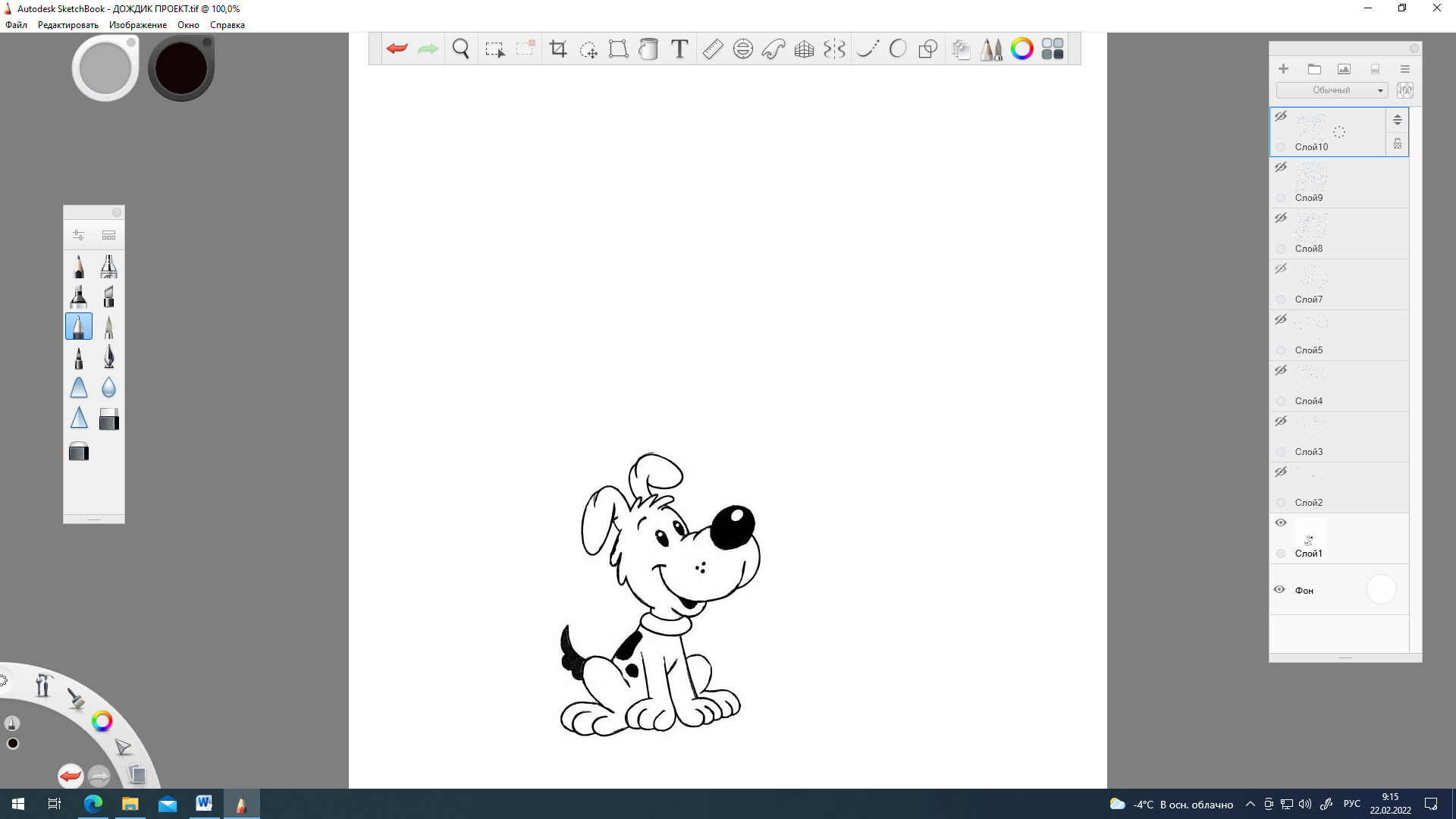
Task: Open the Файл menu
Action: click(x=16, y=25)
